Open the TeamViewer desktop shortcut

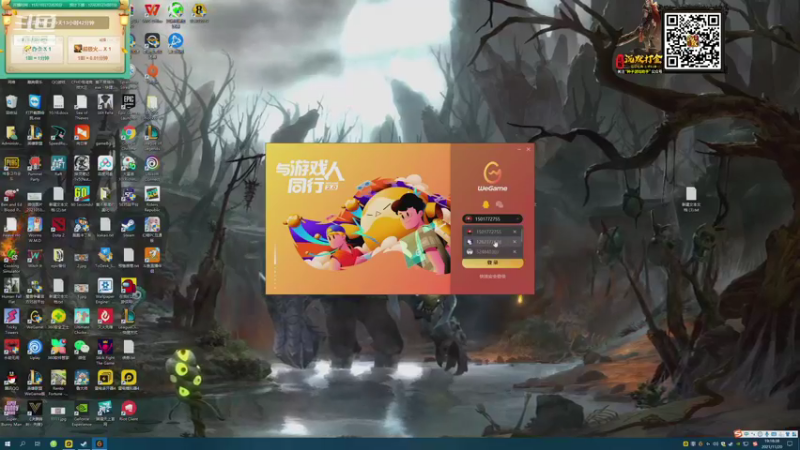(35, 105)
